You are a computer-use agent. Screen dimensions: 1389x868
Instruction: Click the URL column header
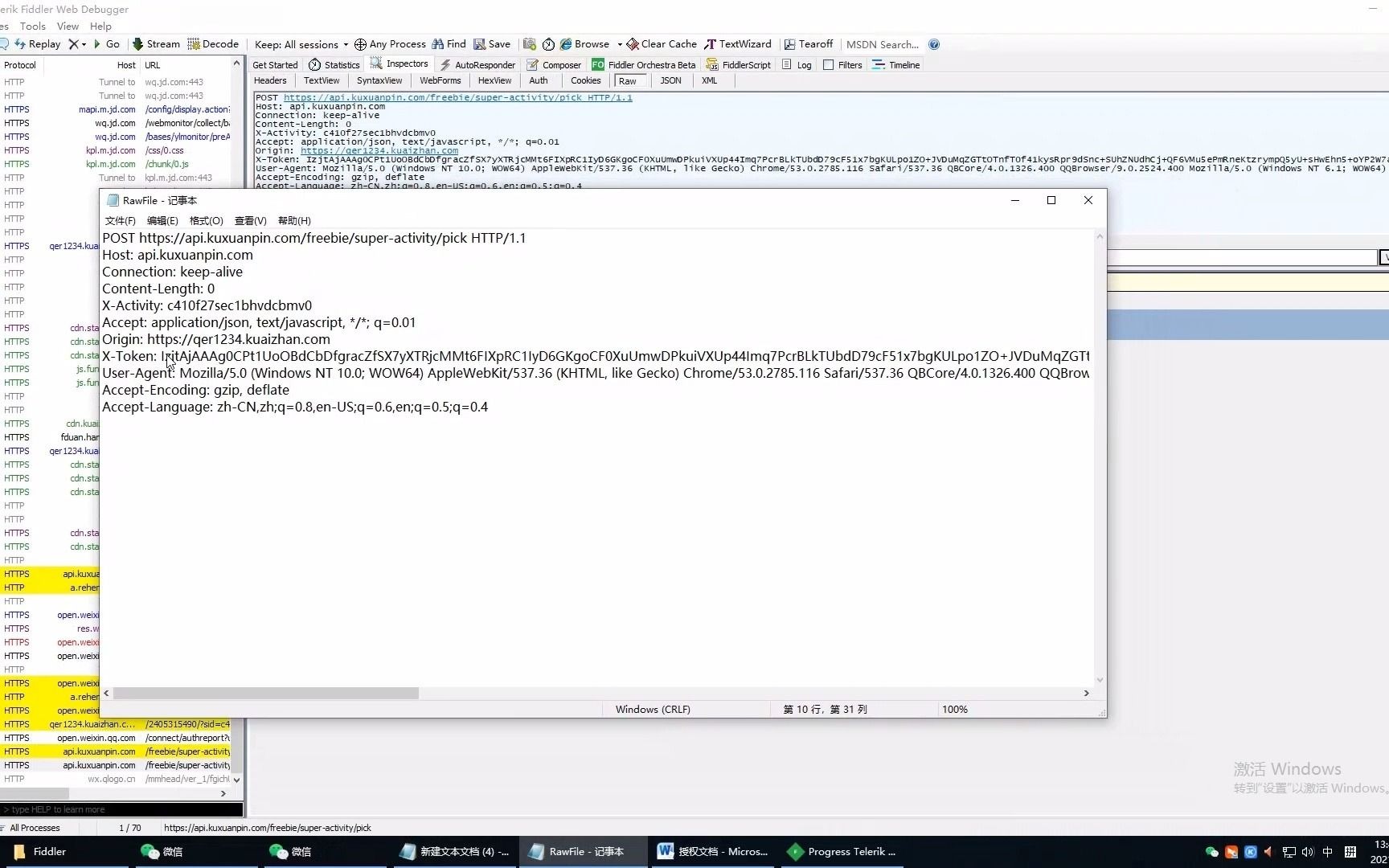pyautogui.click(x=186, y=65)
